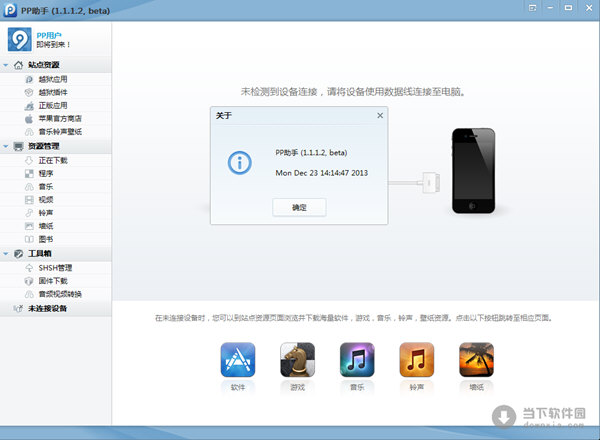Image resolution: width=600 pixels, height=440 pixels.
Task: Open the 音乐 purple note icon
Action: click(357, 360)
